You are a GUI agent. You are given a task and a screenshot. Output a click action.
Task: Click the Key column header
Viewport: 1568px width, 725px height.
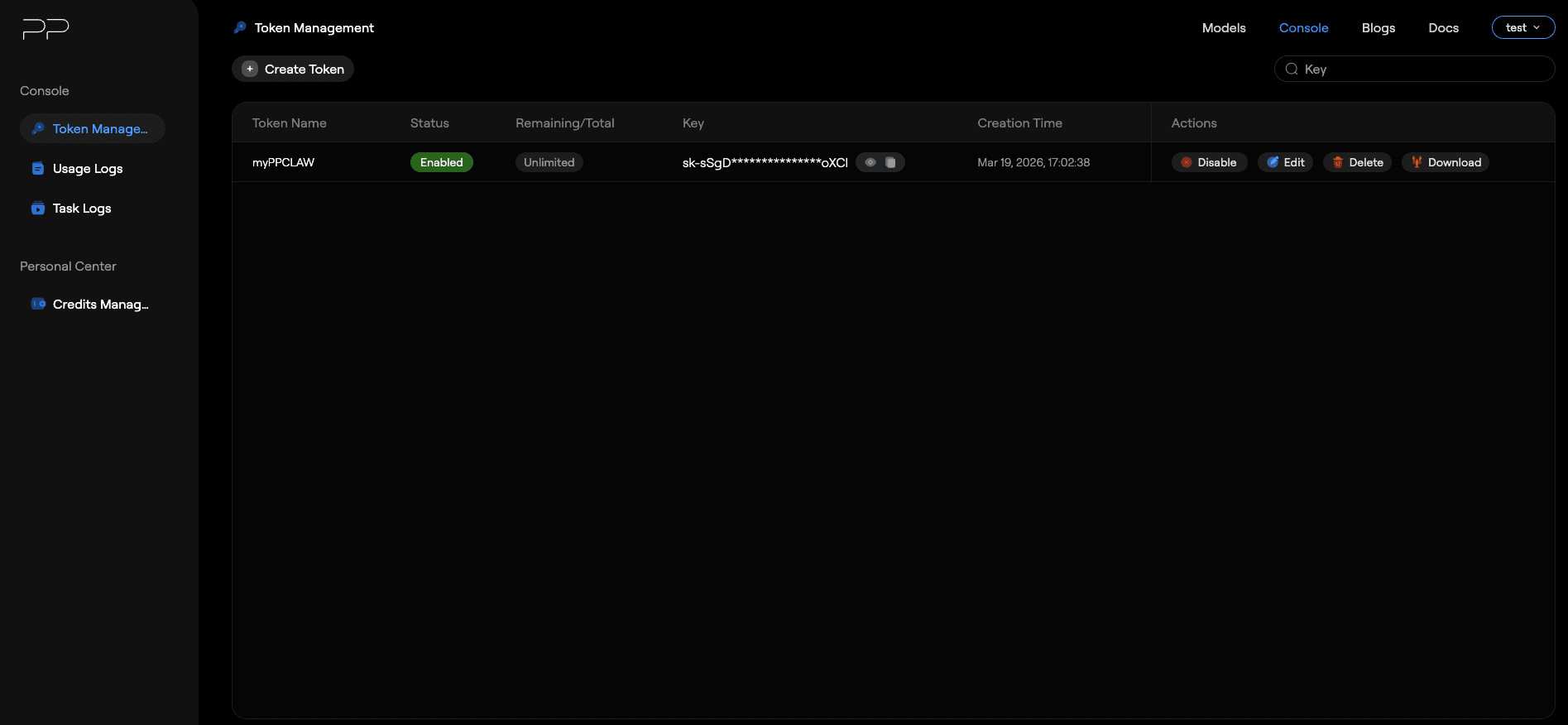point(693,122)
